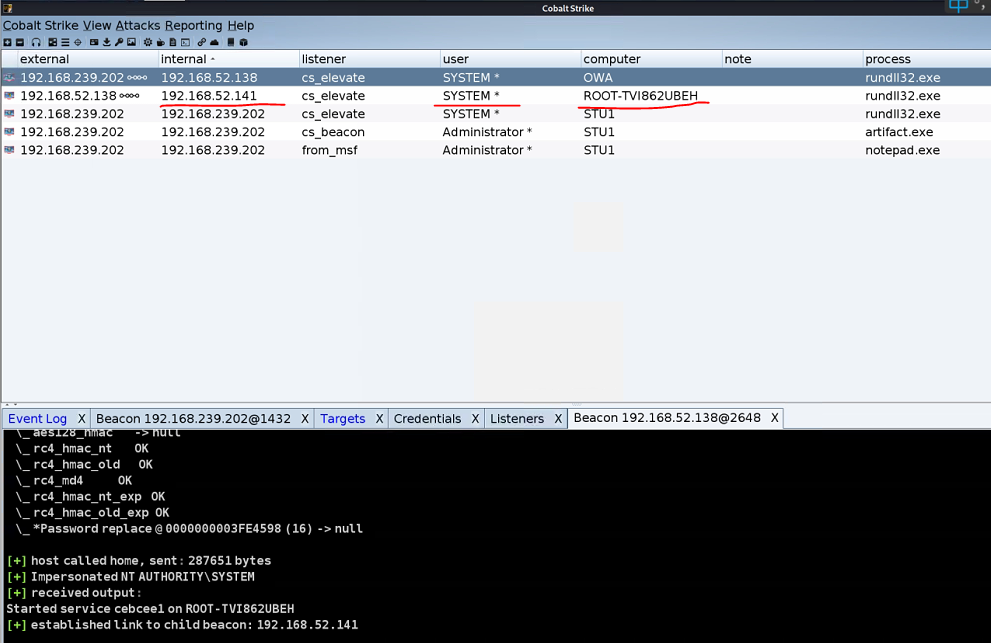Viewport: 991px width, 643px height.
Task: Click beacon icon of from_msf row
Action: [x=9, y=150]
